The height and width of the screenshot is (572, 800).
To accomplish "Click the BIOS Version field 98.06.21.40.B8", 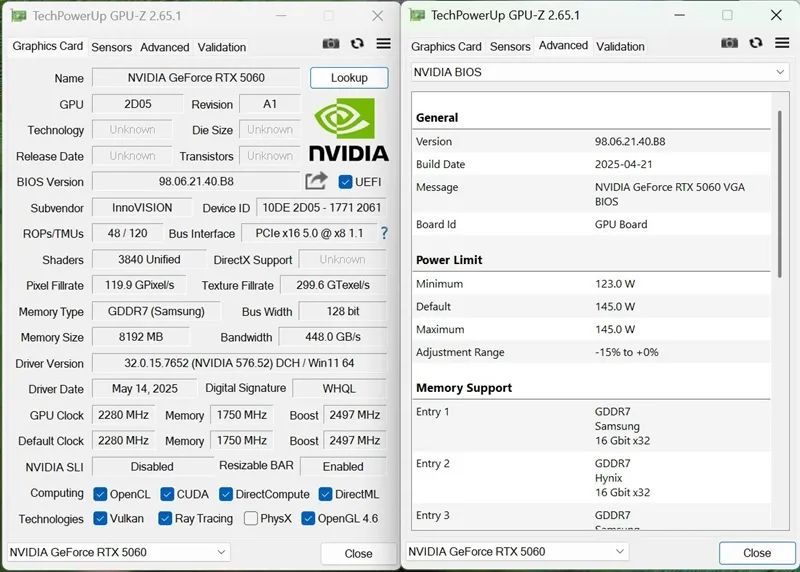I will coord(196,181).
